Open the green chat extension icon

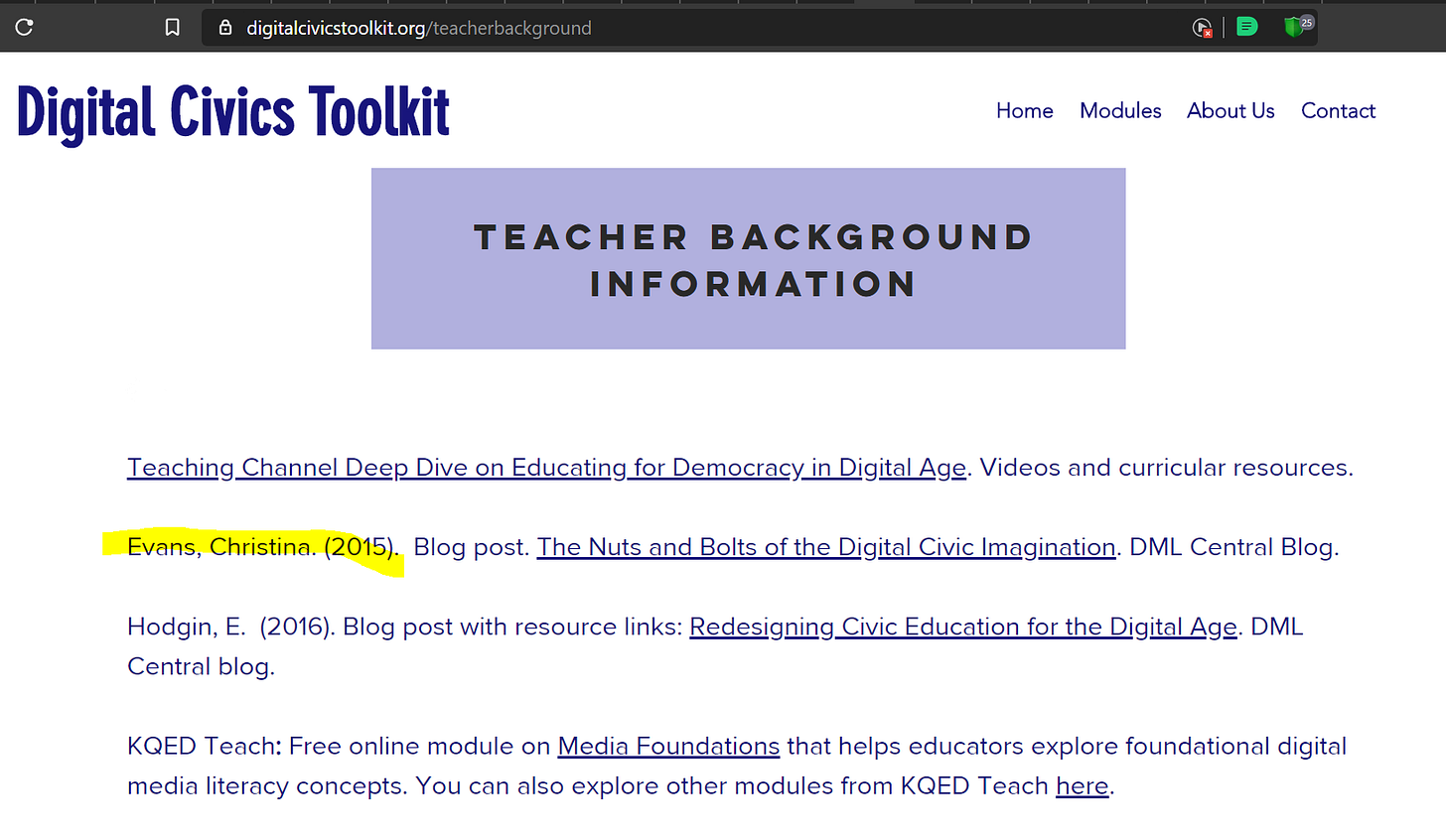tap(1247, 27)
